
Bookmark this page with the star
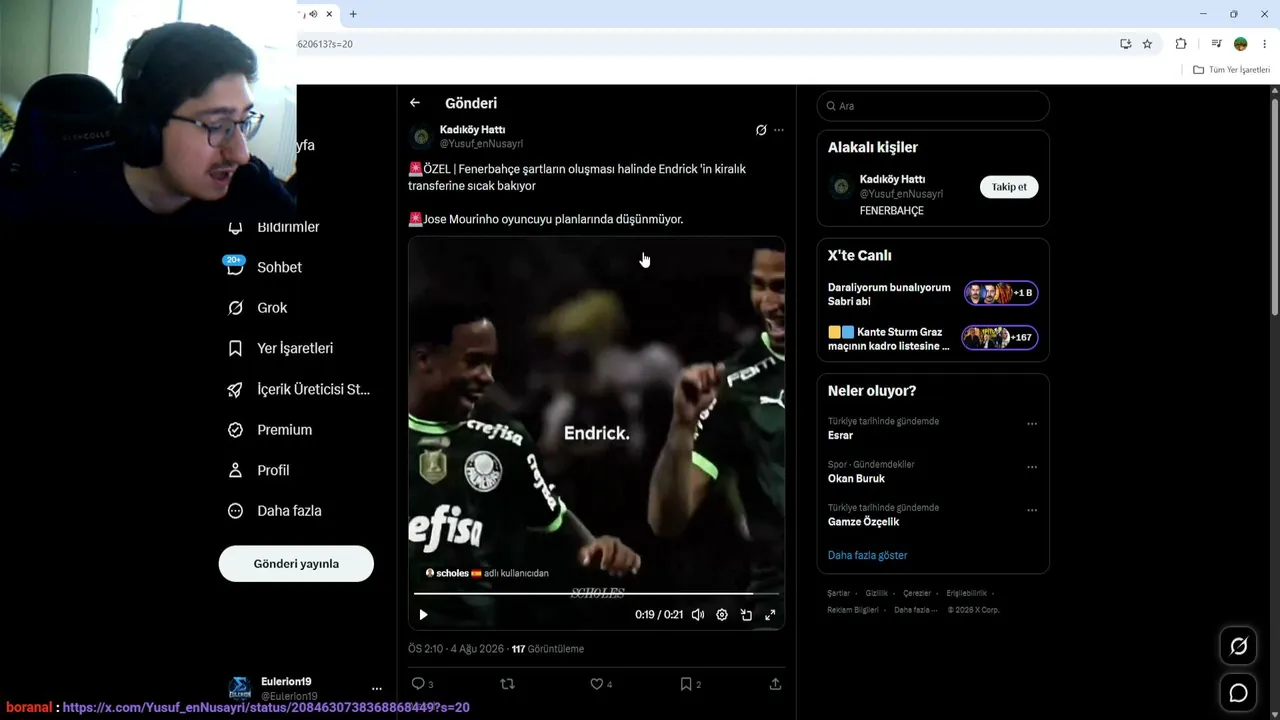[x=1147, y=44]
